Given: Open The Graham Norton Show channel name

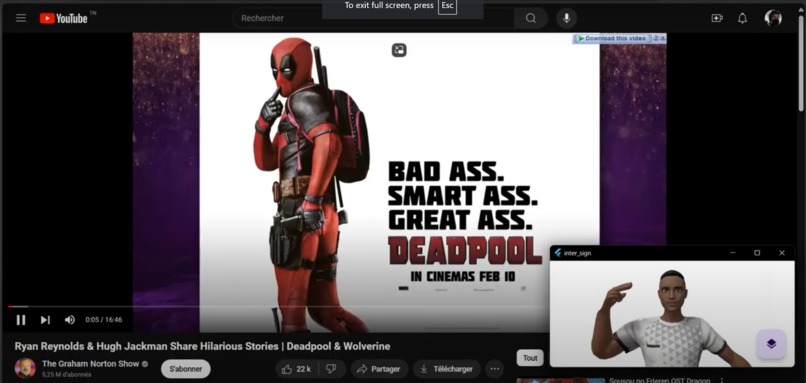Looking at the screenshot, I should pyautogui.click(x=90, y=363).
